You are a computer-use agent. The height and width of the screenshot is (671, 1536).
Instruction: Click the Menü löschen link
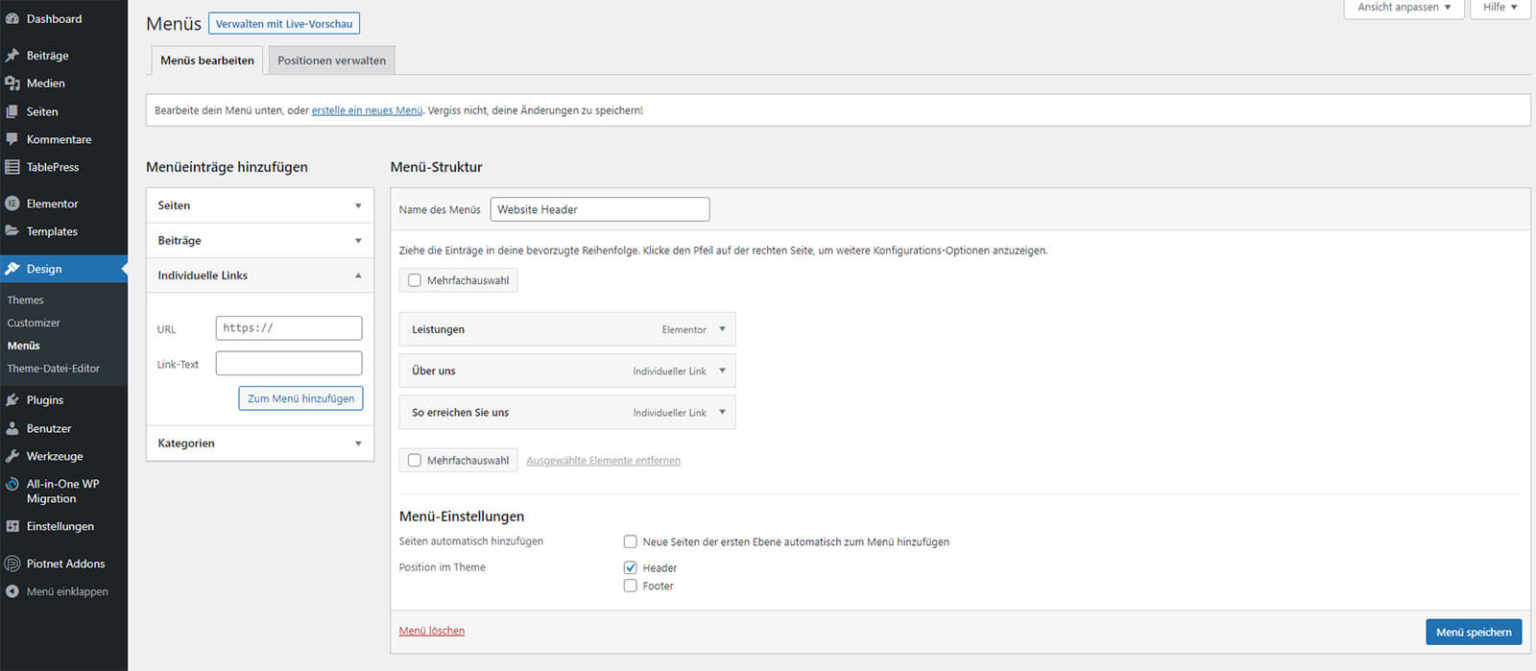[431, 631]
